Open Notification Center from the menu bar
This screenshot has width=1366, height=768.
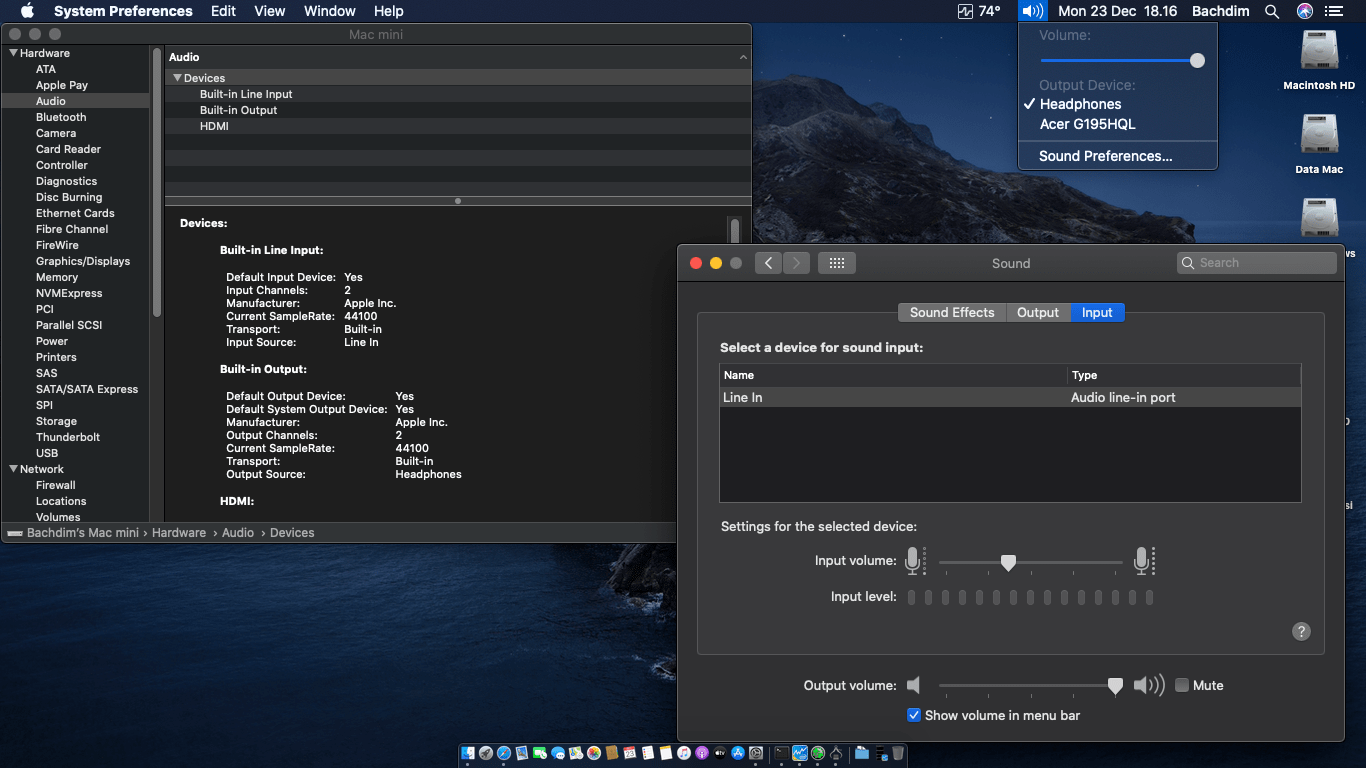coord(1333,11)
